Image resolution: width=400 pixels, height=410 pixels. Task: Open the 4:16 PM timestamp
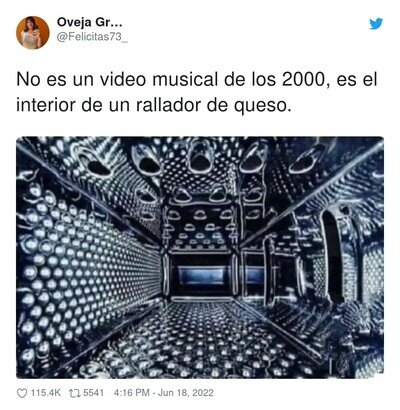tap(131, 393)
